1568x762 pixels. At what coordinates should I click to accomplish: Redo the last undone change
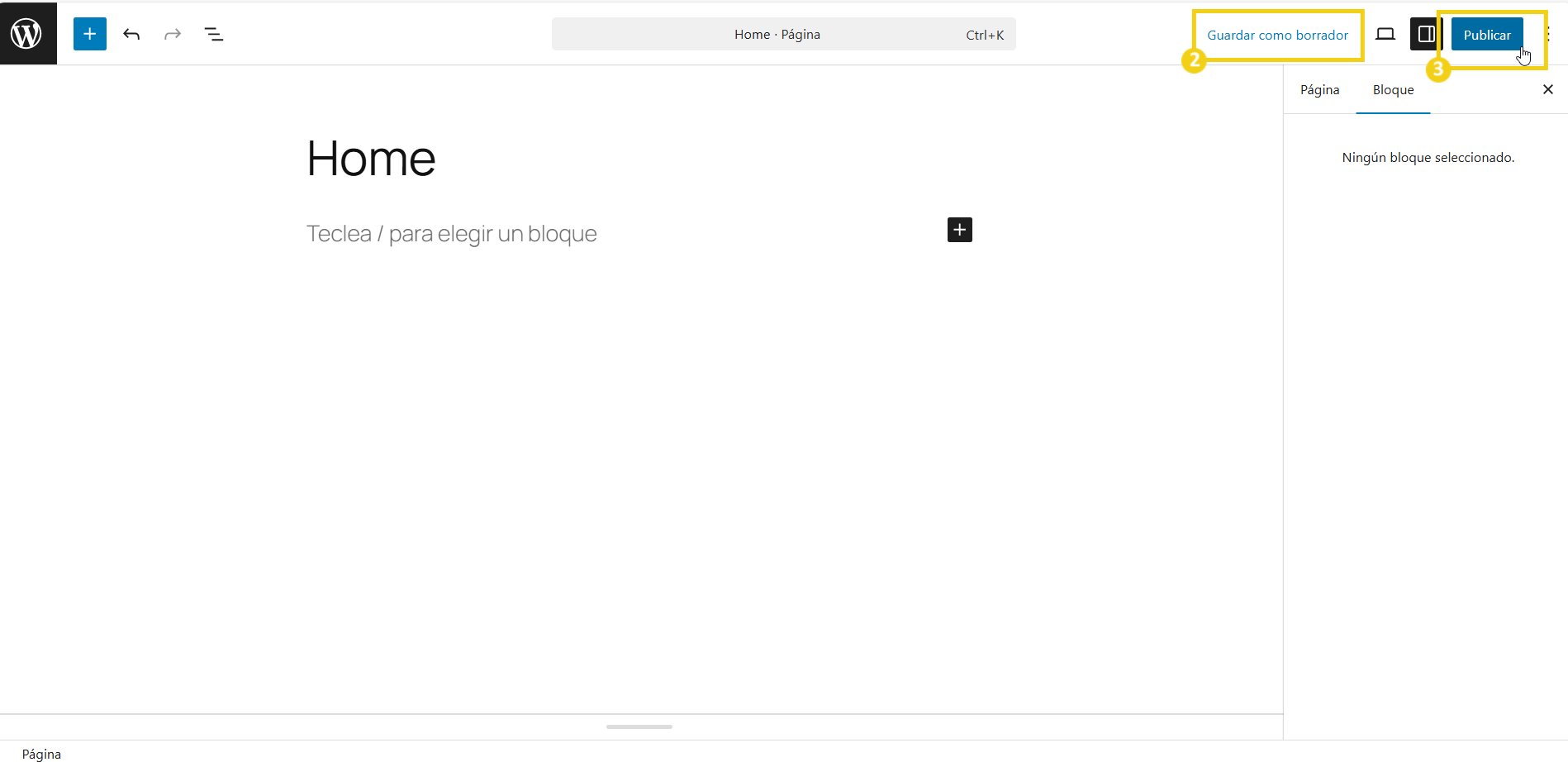[x=173, y=34]
